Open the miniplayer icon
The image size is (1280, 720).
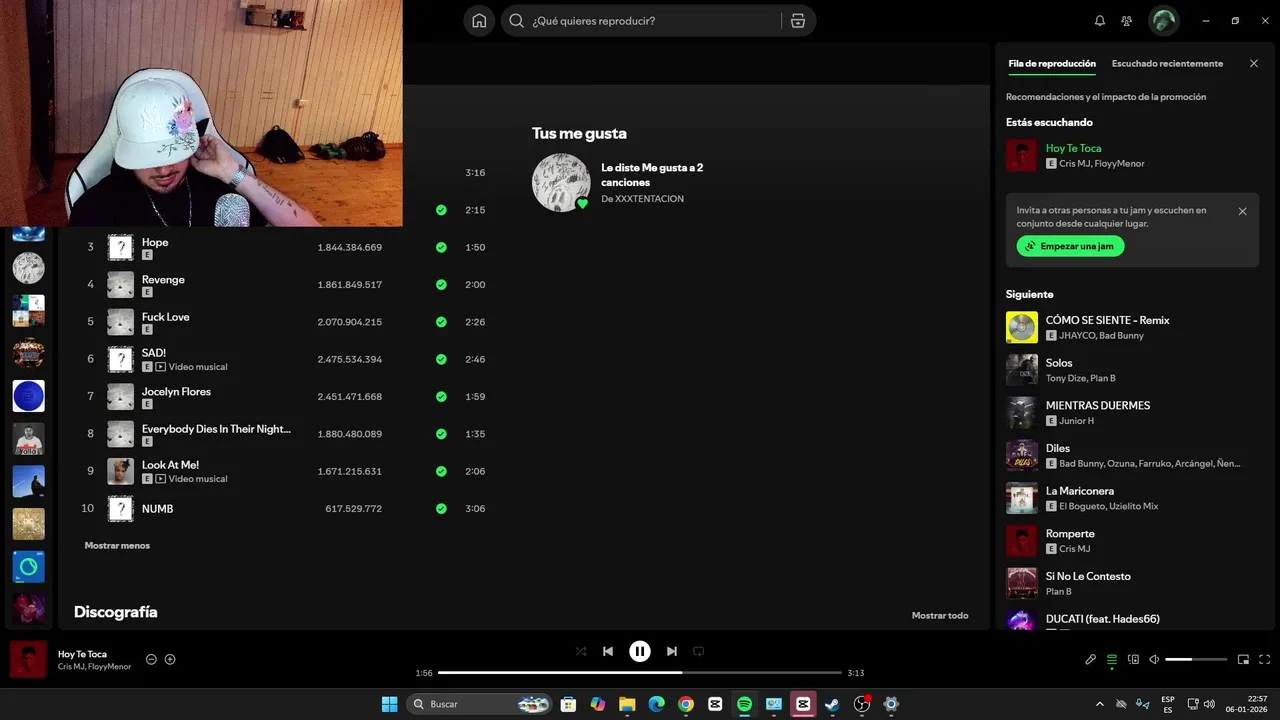point(1243,660)
